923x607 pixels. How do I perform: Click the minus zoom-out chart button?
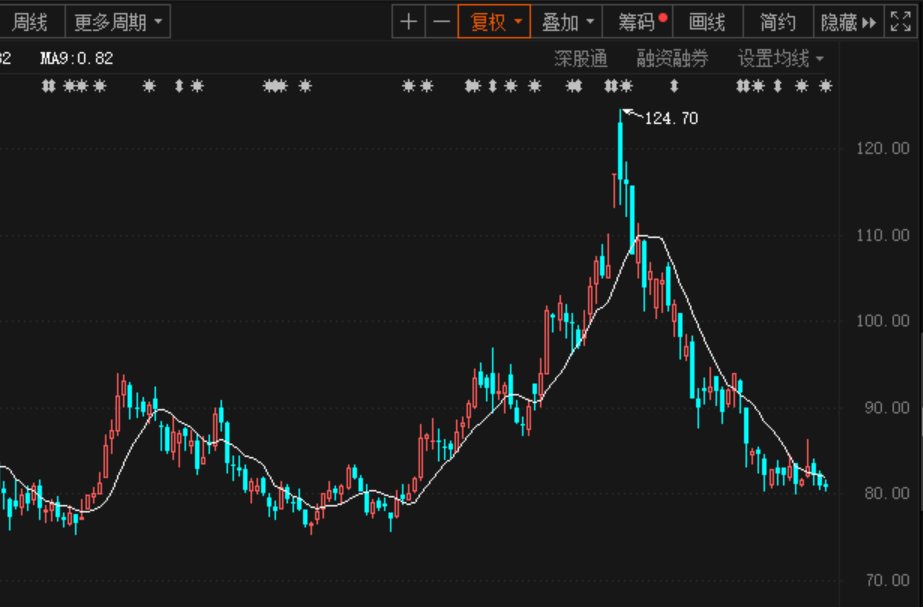pyautogui.click(x=441, y=22)
